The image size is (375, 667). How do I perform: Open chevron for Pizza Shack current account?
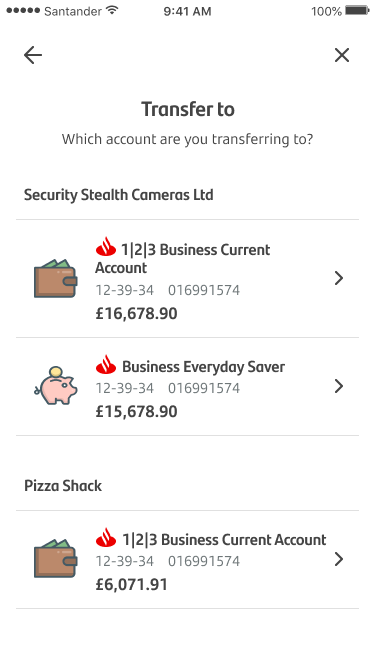tap(338, 559)
